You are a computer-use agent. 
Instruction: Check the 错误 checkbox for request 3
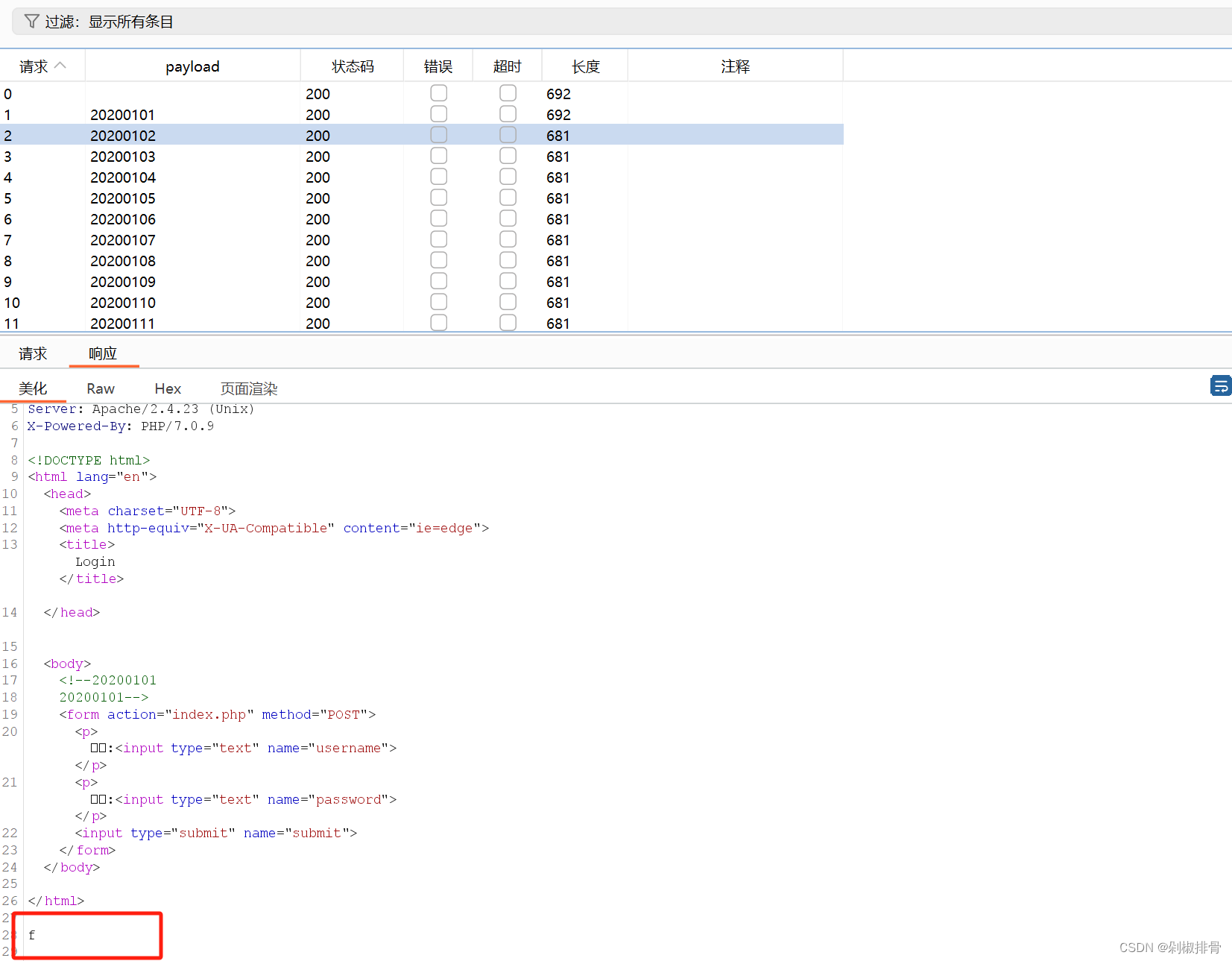point(438,155)
